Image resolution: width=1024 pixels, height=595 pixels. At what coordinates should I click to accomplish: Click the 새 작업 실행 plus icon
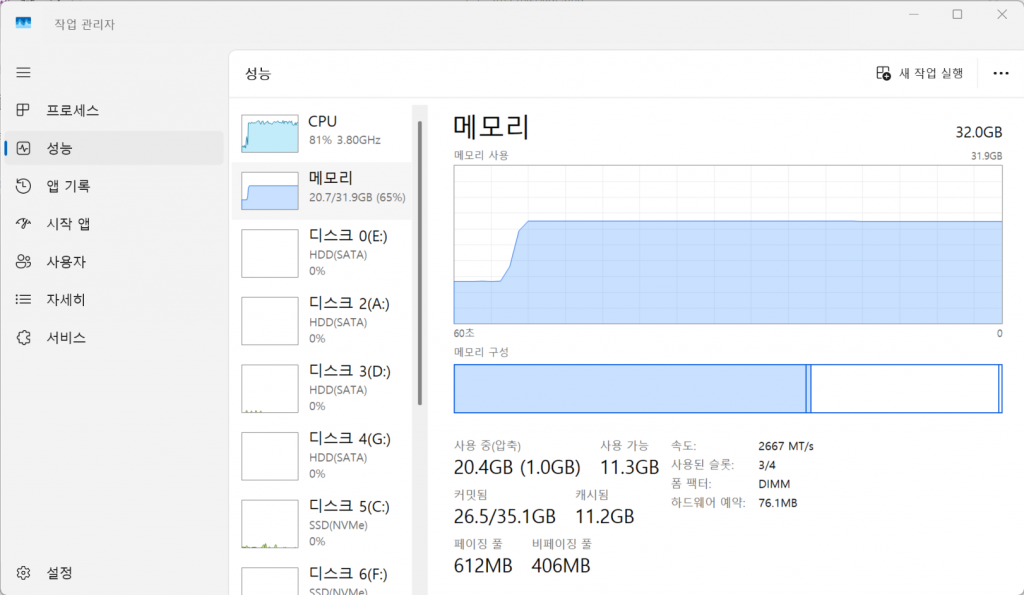coord(883,73)
